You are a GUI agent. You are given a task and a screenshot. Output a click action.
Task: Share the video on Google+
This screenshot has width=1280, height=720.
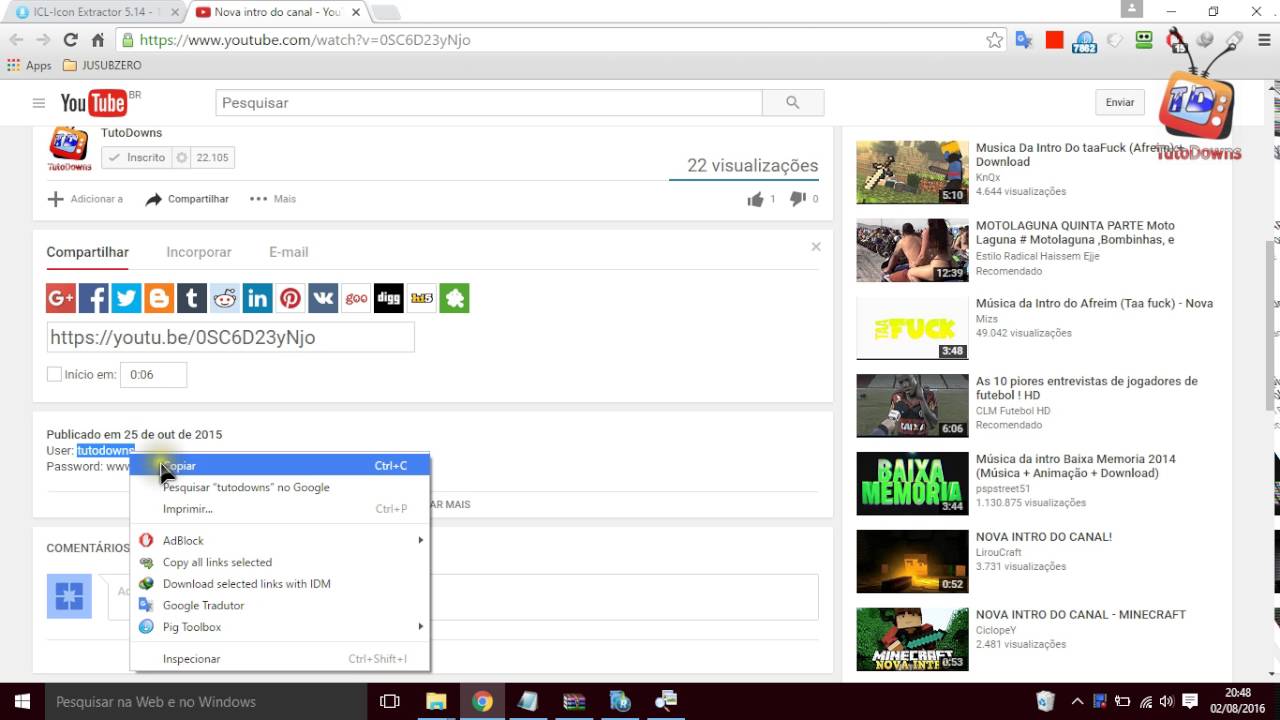[61, 298]
